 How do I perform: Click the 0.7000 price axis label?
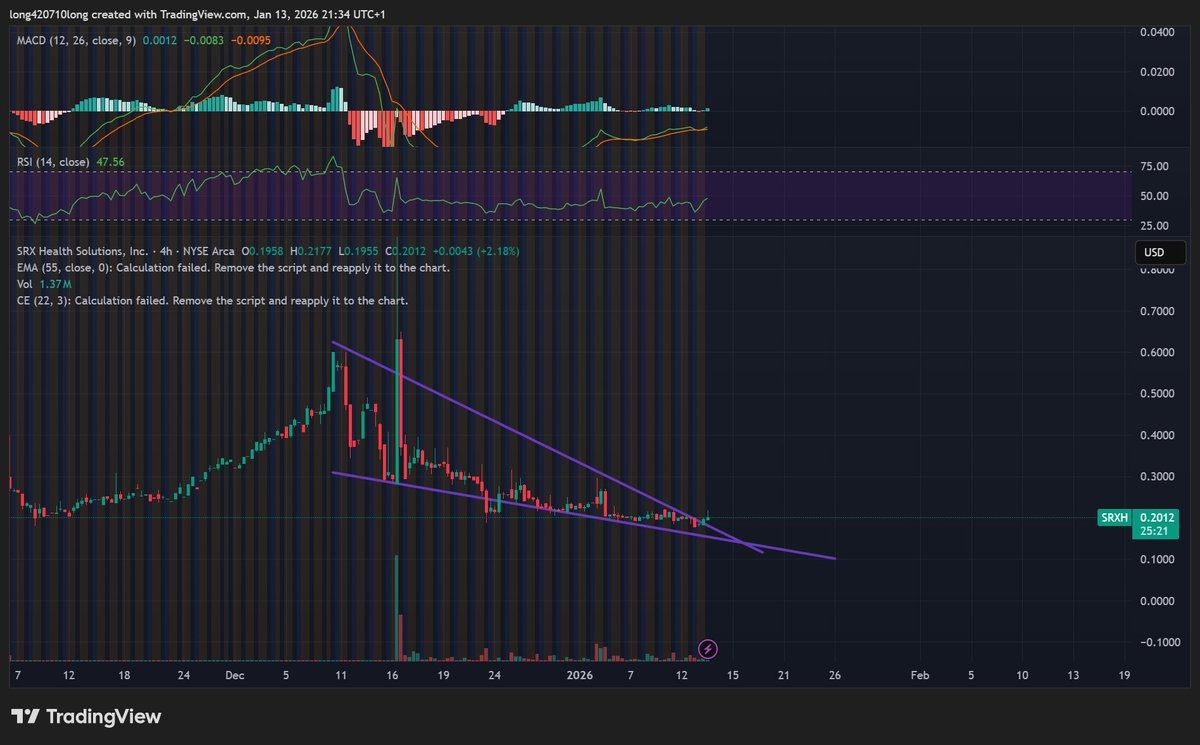1159,312
